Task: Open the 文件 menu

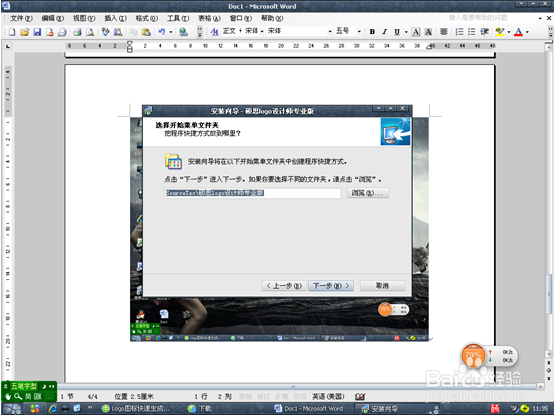Action: click(x=21, y=18)
